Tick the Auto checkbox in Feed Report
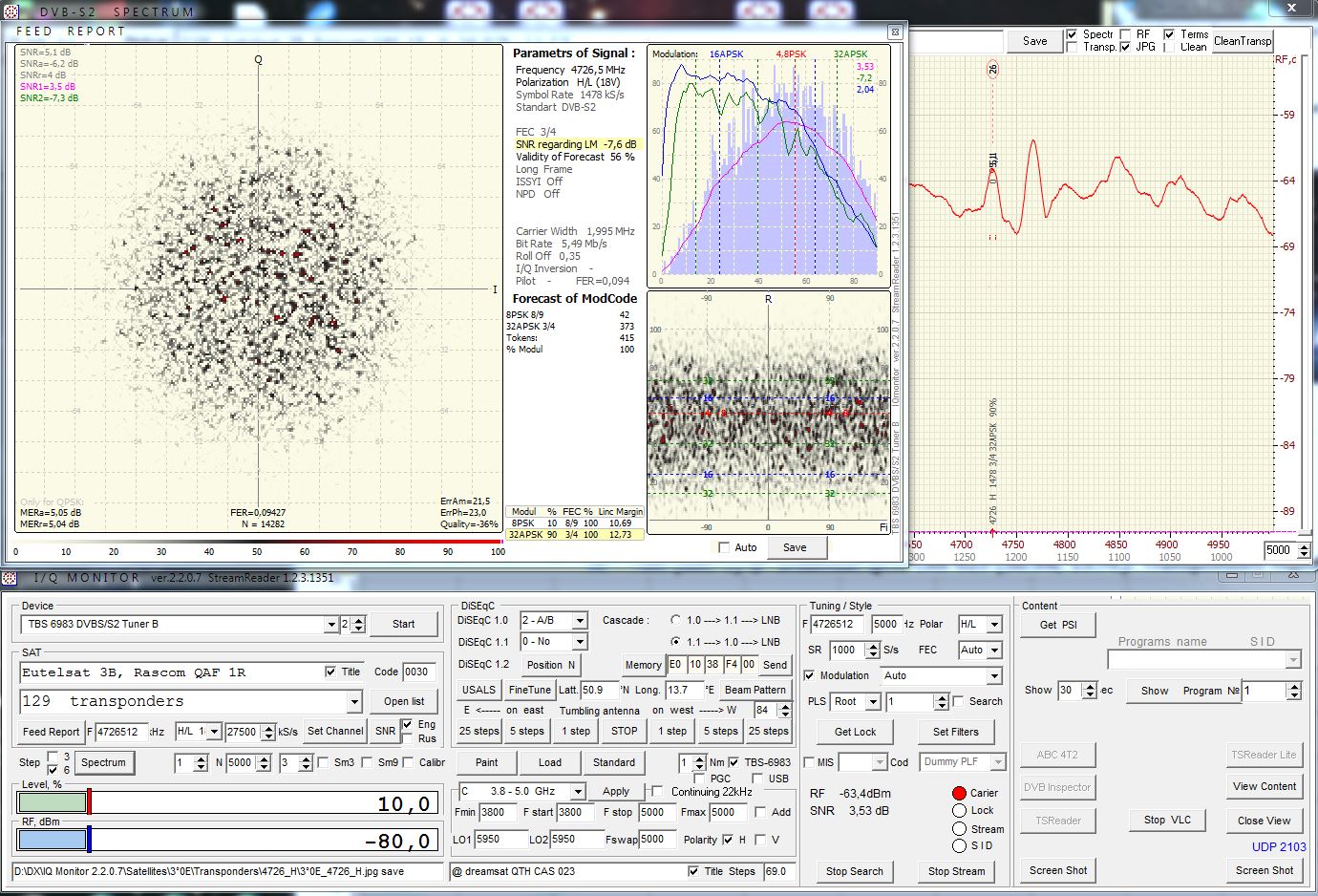The width and height of the screenshot is (1318, 896). coord(724,547)
